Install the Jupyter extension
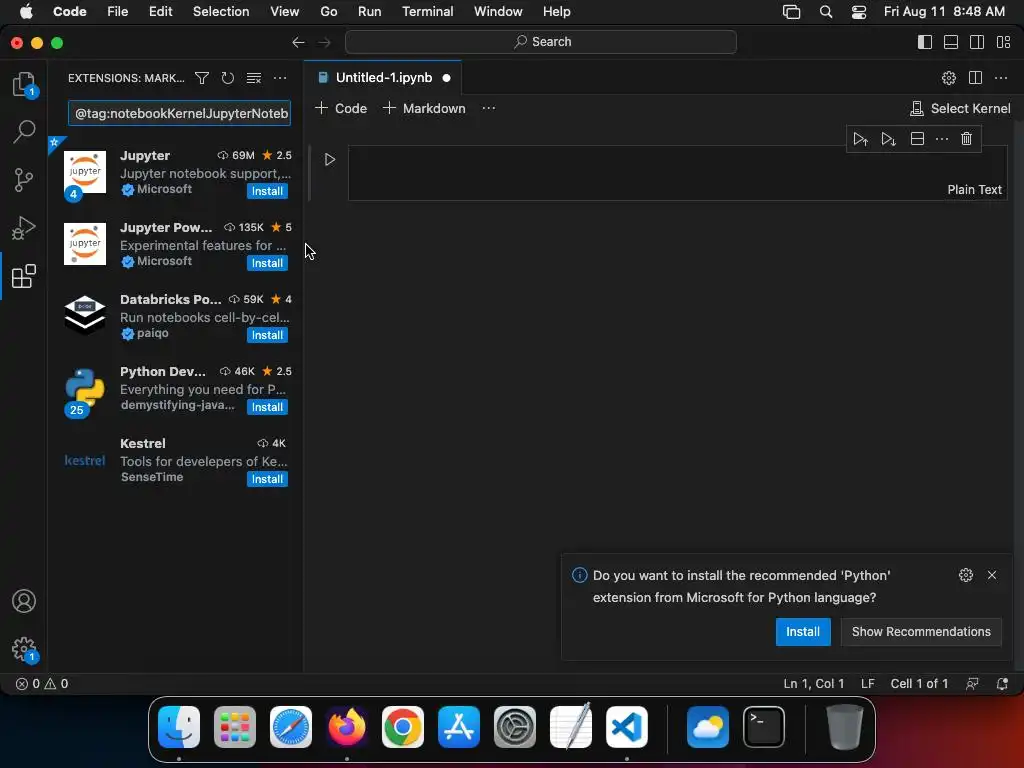The width and height of the screenshot is (1024, 768). click(267, 191)
